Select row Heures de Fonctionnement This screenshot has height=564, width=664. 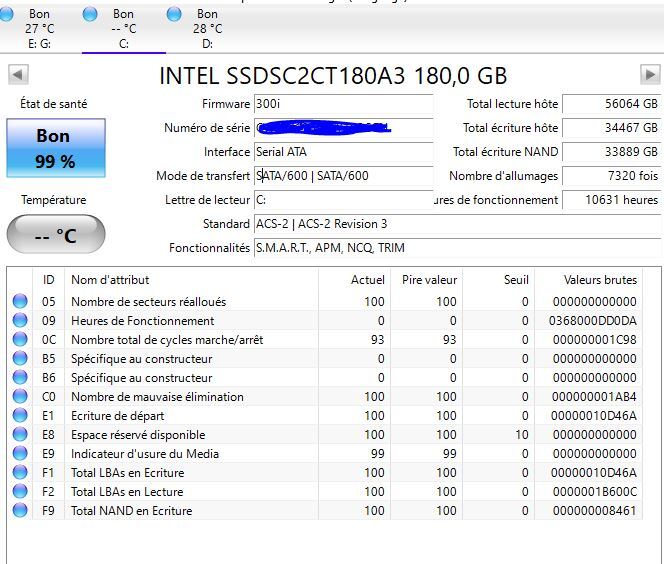pos(325,321)
